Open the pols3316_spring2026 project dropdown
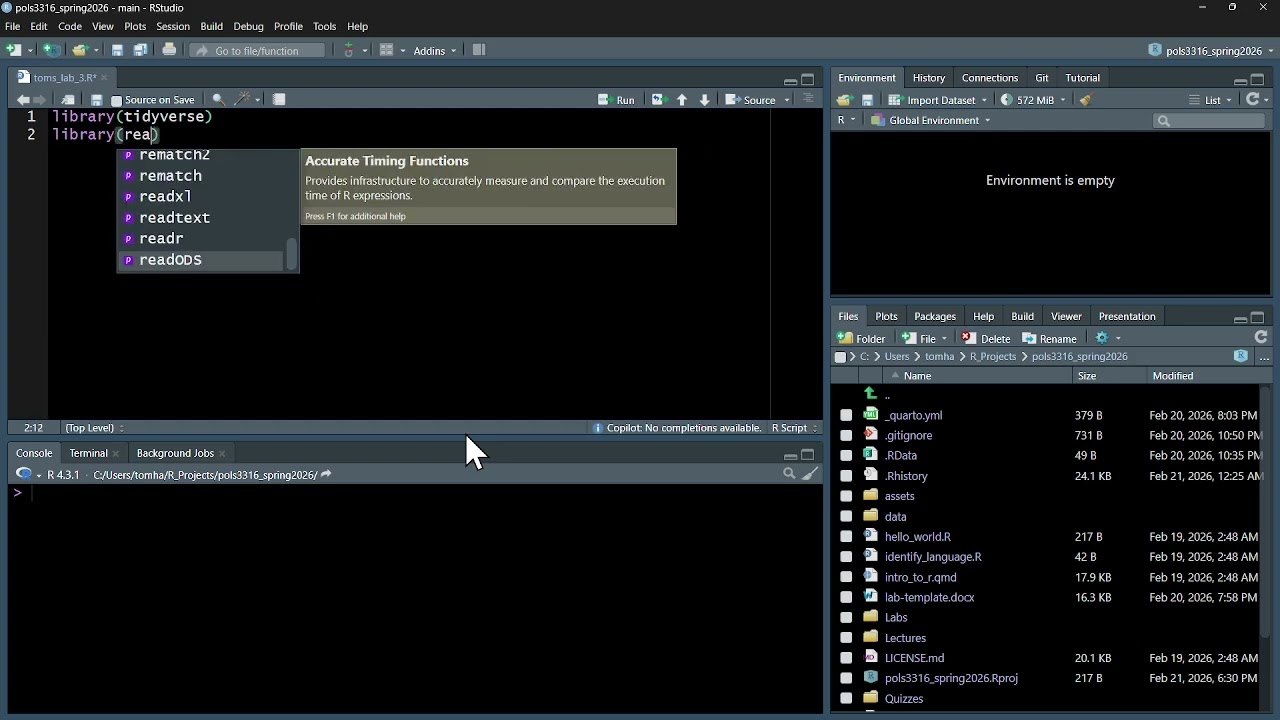This screenshot has height=720, width=1280. [x=1213, y=51]
